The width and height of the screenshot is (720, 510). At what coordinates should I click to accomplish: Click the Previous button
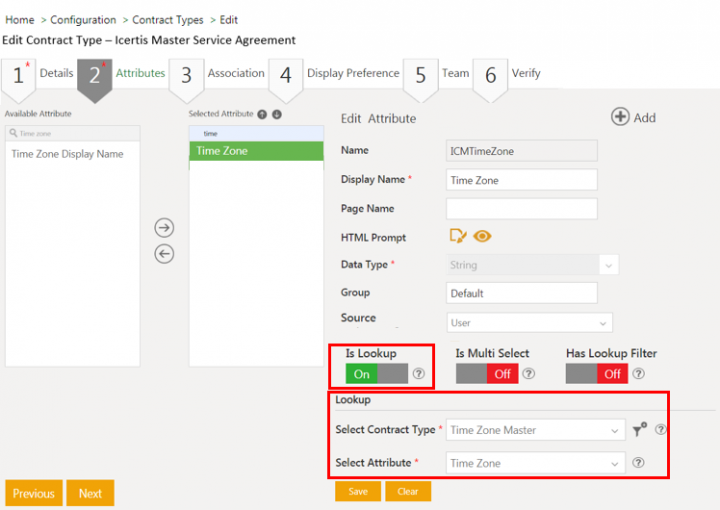pyautogui.click(x=34, y=493)
